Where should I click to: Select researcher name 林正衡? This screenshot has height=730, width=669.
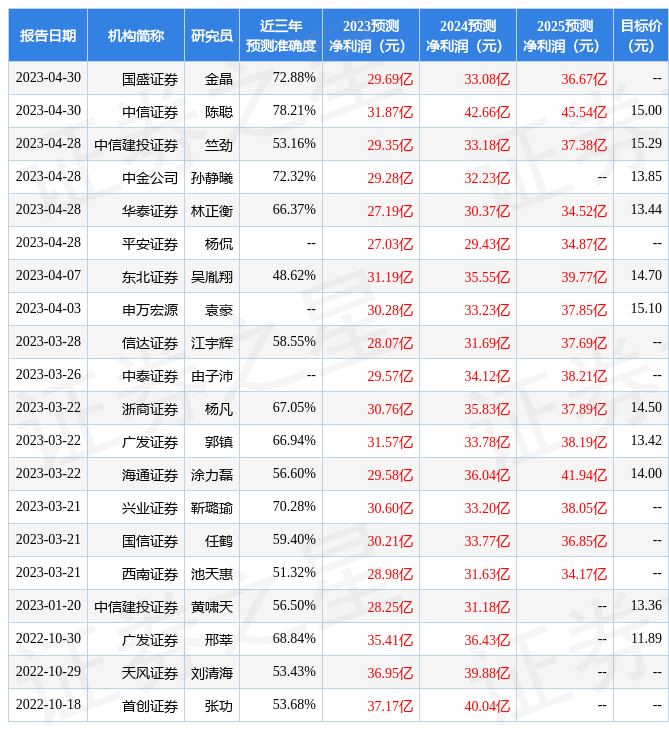click(212, 211)
